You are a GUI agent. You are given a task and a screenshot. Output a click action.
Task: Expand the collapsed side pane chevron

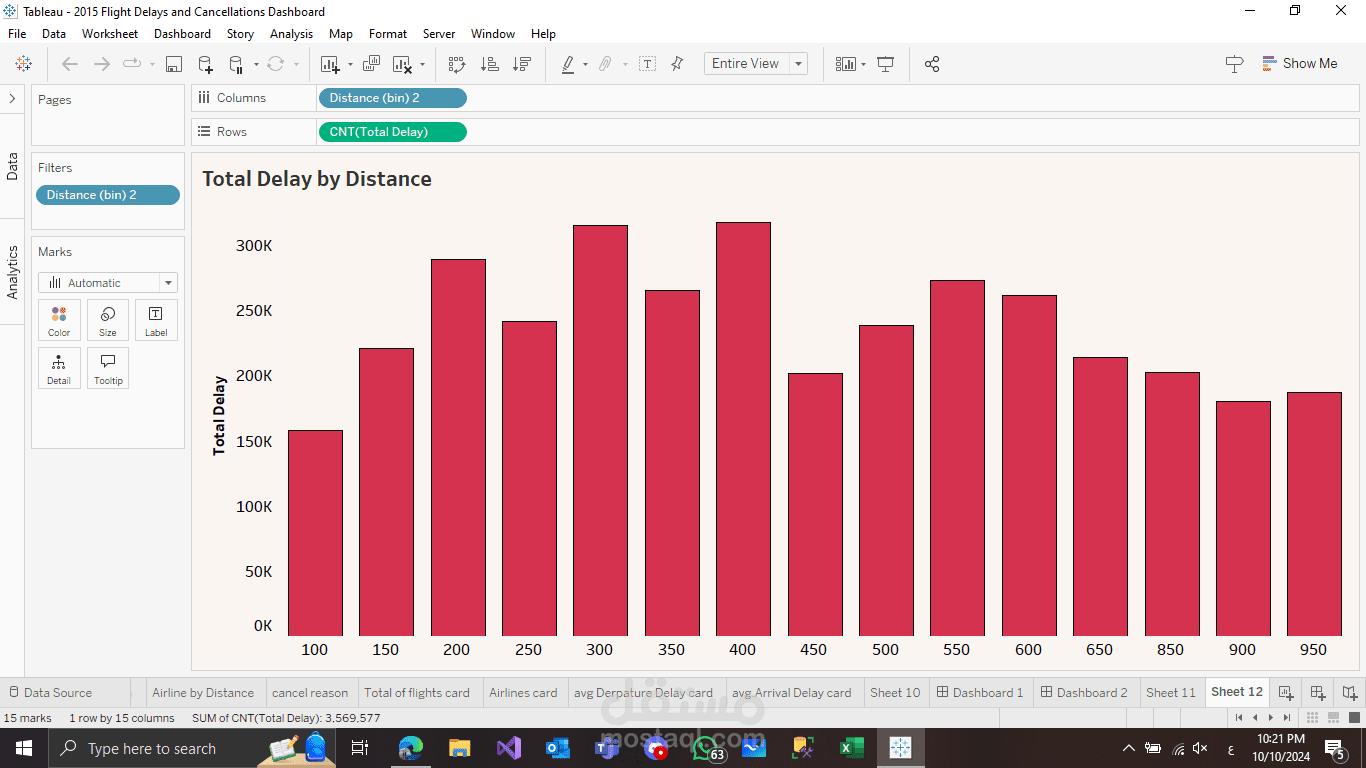[12, 98]
